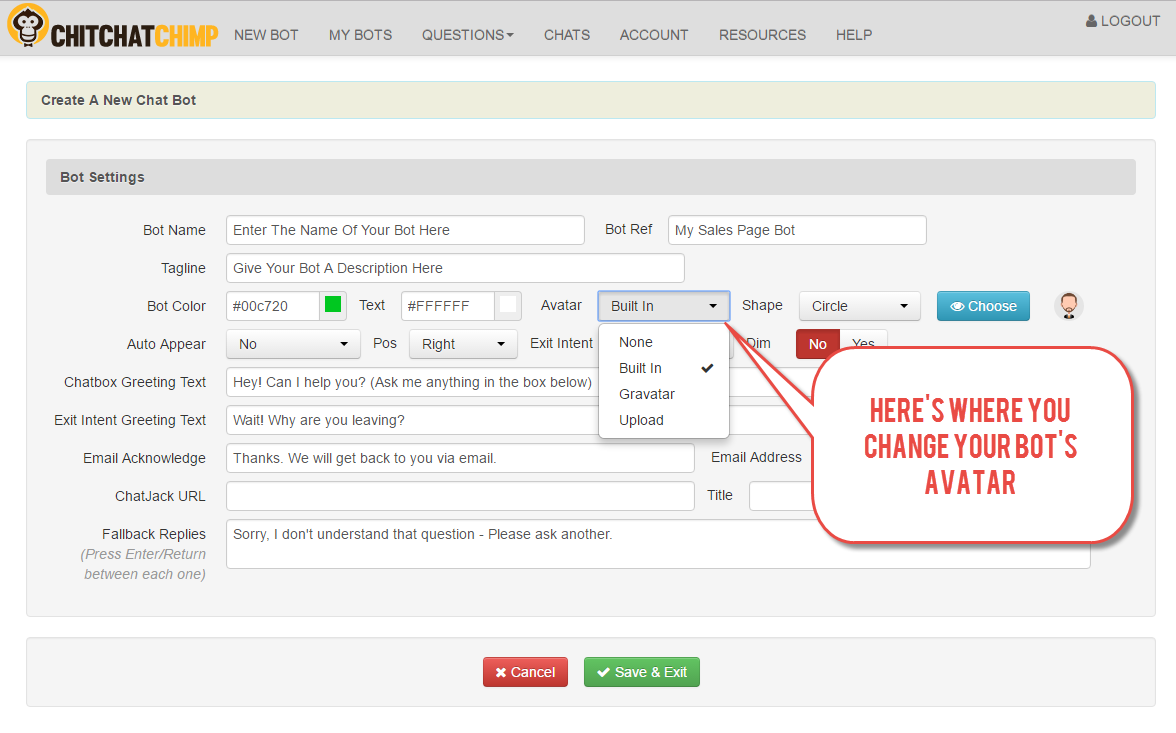Screen dimensions: 1176x733
Task: Expand the Pos dropdown set to Right
Action: click(463, 344)
